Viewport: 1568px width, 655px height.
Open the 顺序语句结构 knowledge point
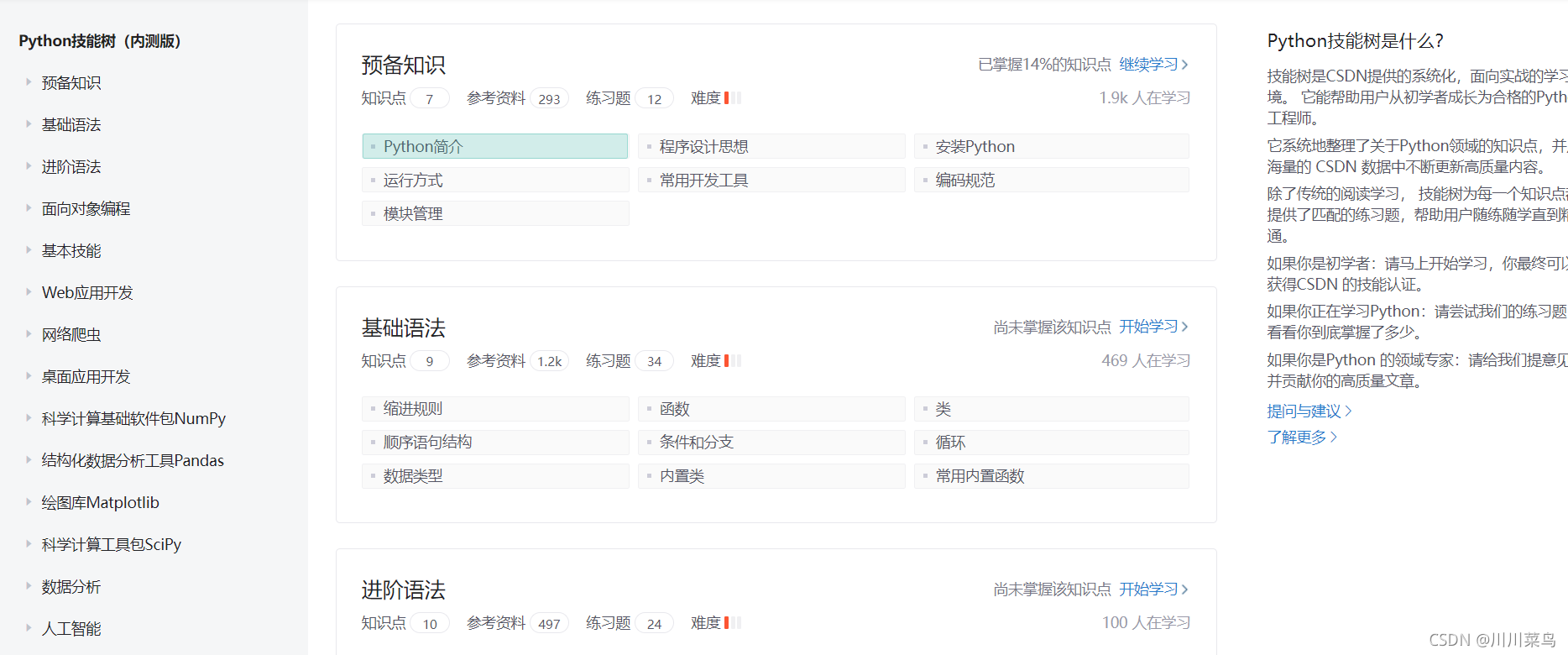point(495,443)
